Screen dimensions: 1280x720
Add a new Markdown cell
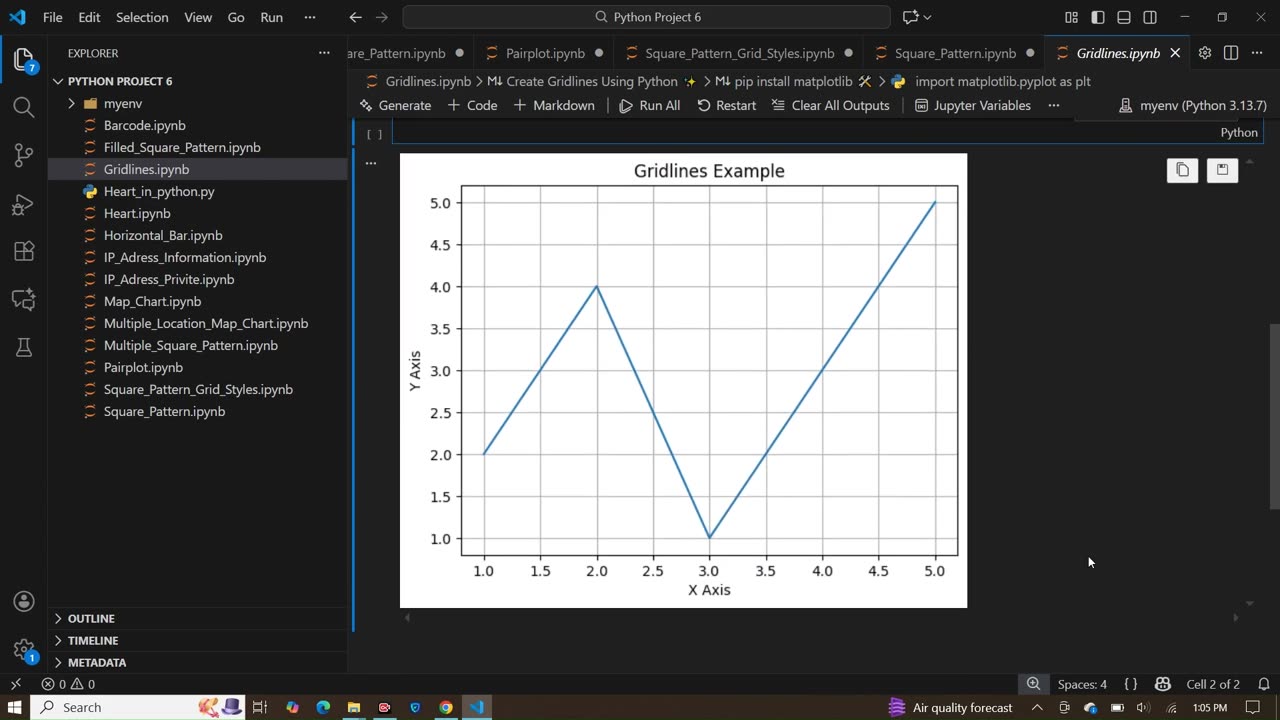(554, 105)
